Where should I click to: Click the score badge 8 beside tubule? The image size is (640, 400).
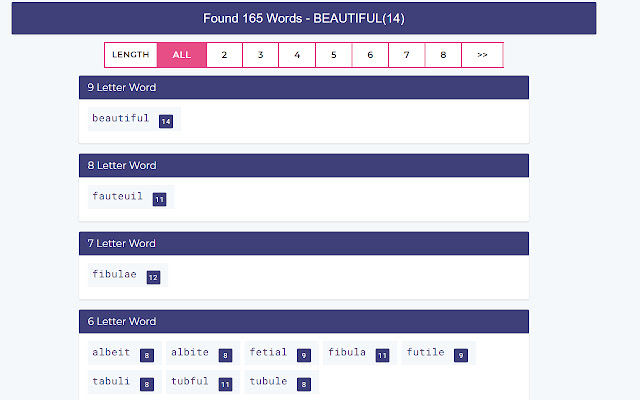click(304, 384)
